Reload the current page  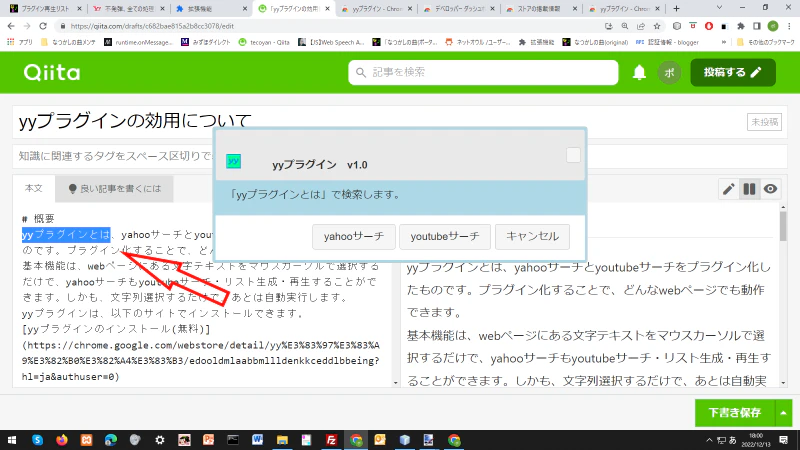(43, 26)
